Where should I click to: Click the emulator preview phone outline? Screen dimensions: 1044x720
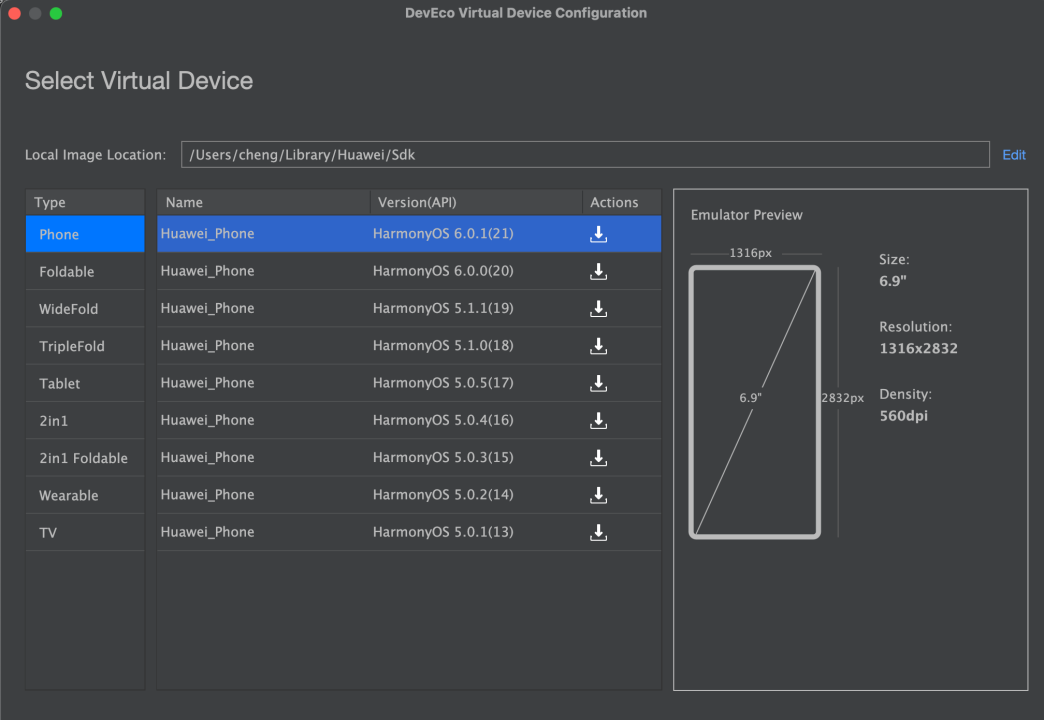click(754, 402)
